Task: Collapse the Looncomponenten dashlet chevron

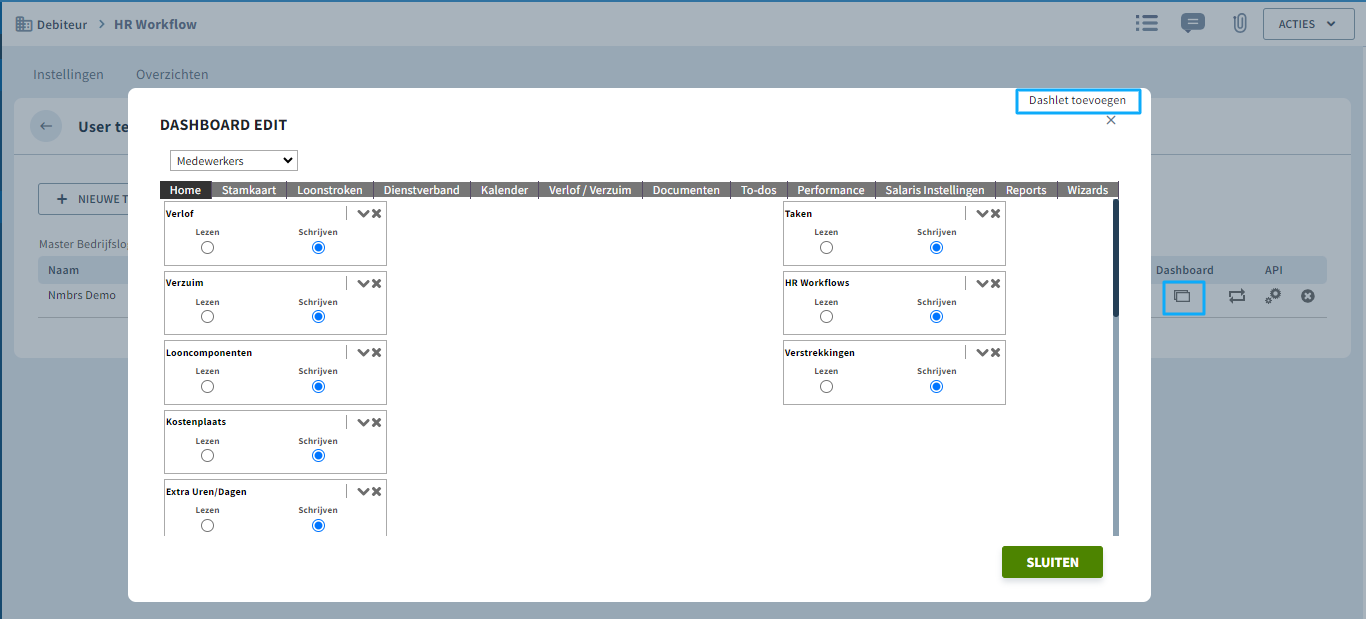Action: pyautogui.click(x=363, y=352)
